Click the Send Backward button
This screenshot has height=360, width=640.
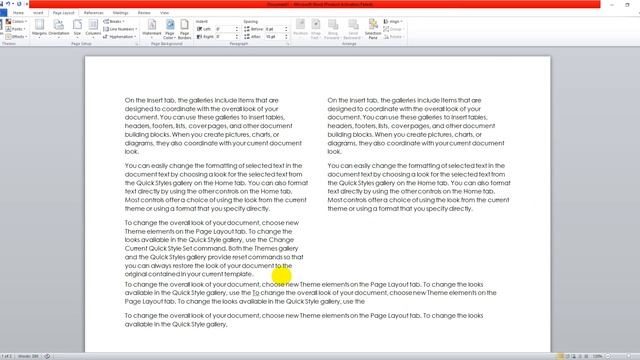353,29
